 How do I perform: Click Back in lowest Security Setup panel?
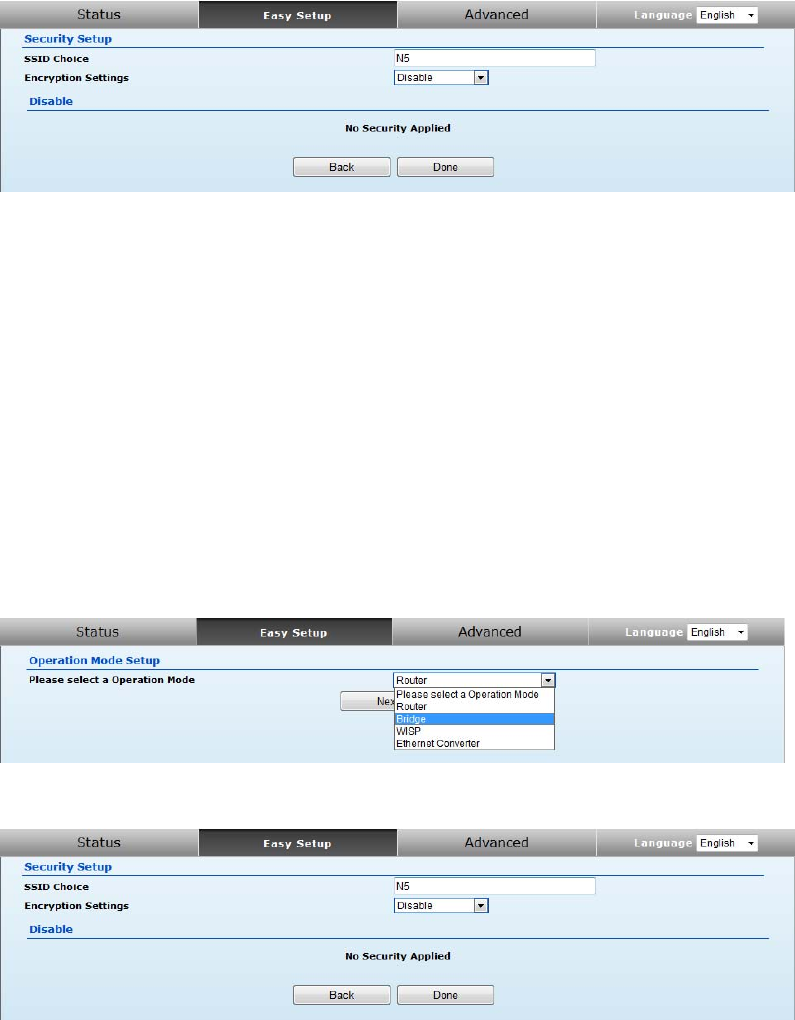coord(342,995)
